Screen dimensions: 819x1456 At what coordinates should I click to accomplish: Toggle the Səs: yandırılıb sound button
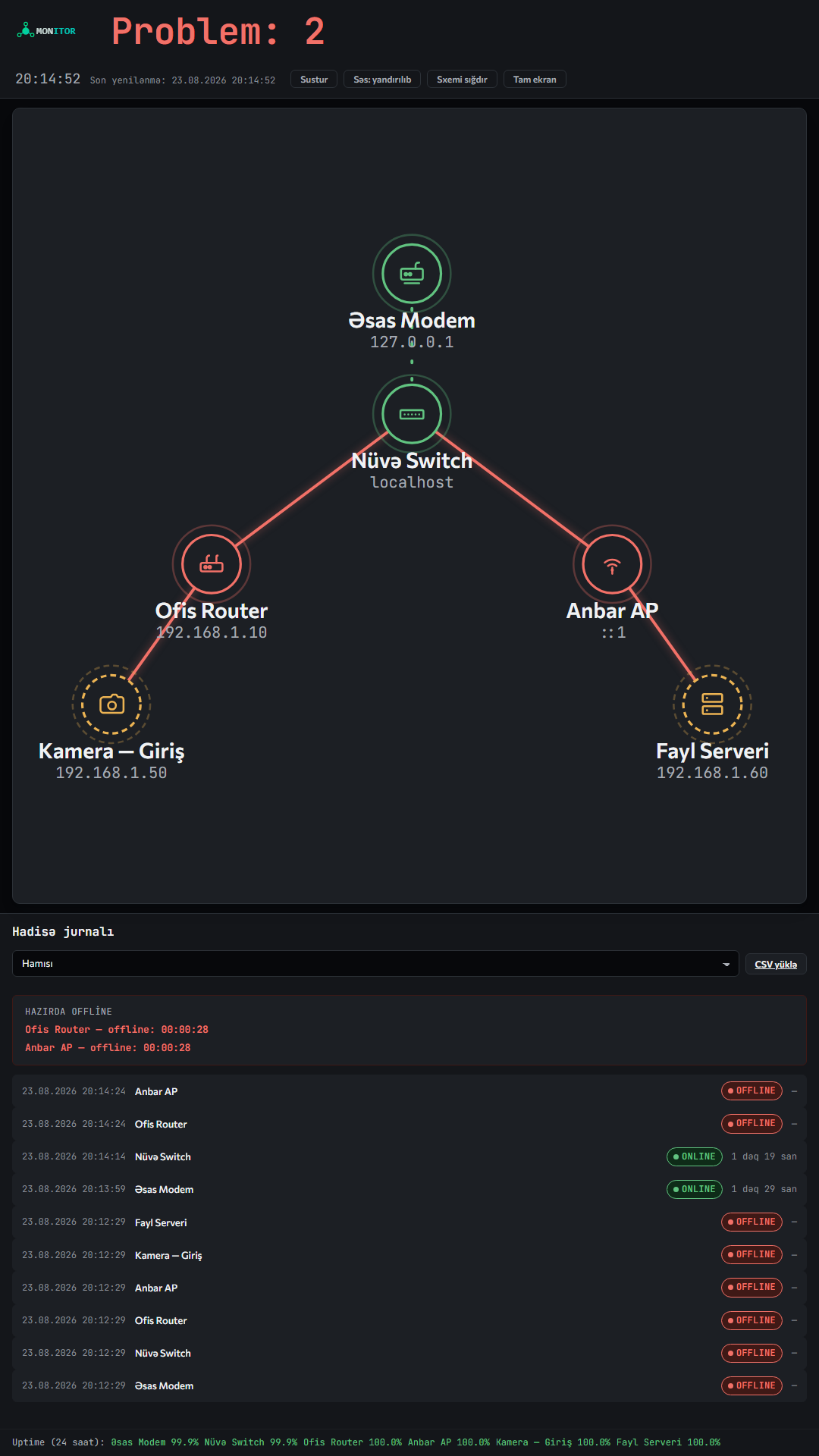382,80
